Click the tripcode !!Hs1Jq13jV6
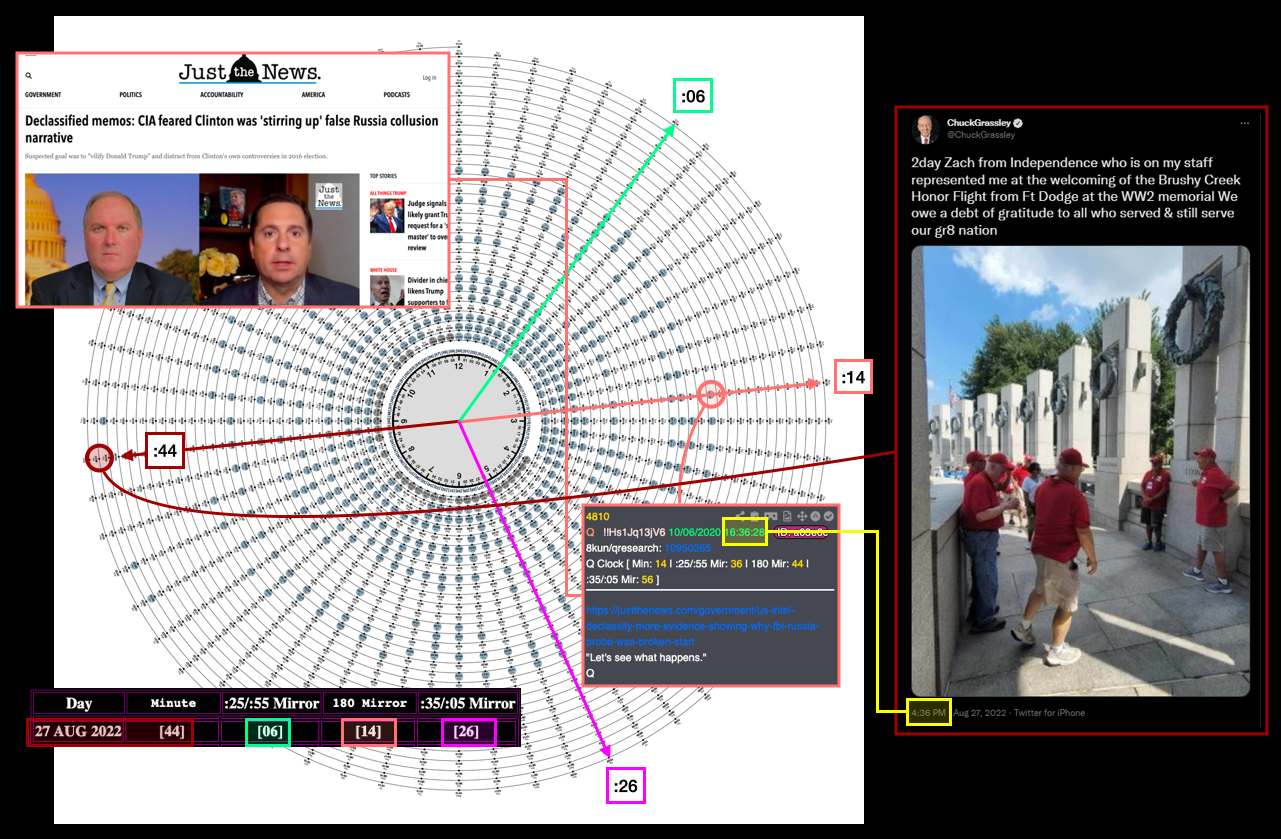This screenshot has height=839, width=1281. 634,532
